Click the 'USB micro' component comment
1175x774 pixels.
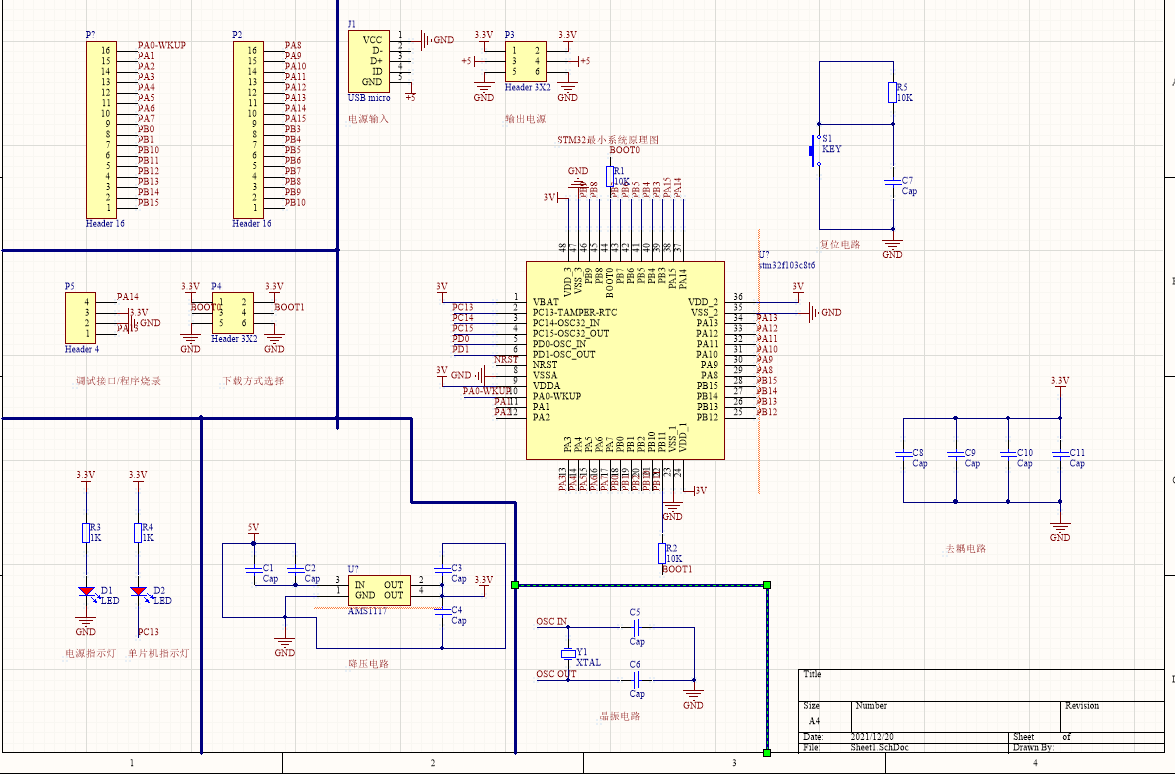coord(369,98)
